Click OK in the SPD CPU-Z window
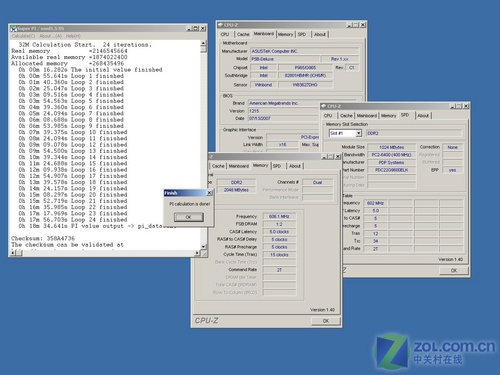 coord(454,270)
